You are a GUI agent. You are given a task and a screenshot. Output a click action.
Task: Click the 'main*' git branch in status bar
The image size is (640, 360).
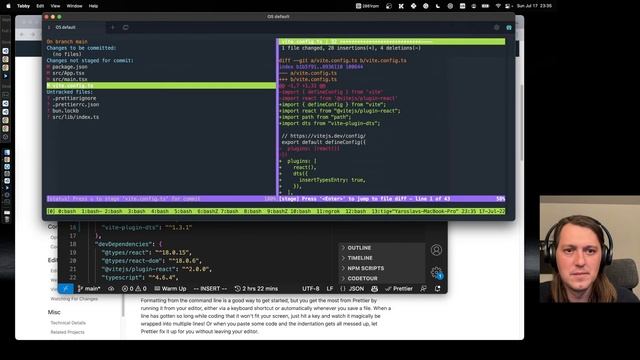click(x=89, y=289)
